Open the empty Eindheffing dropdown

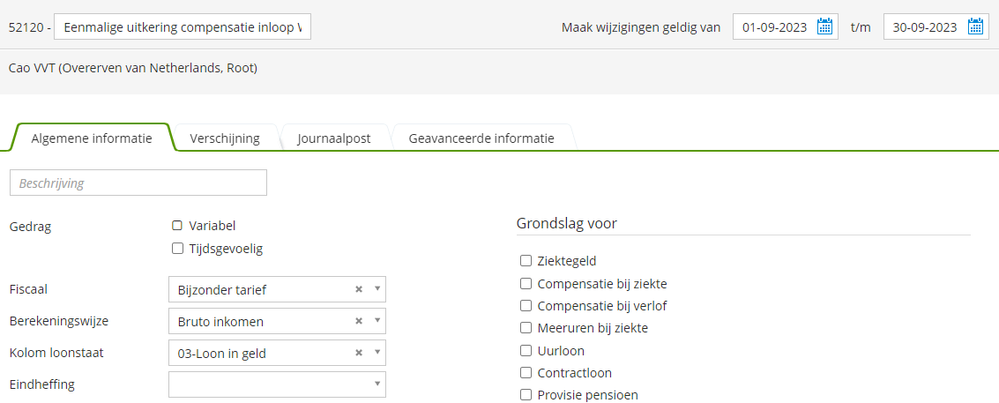pyautogui.click(x=277, y=385)
